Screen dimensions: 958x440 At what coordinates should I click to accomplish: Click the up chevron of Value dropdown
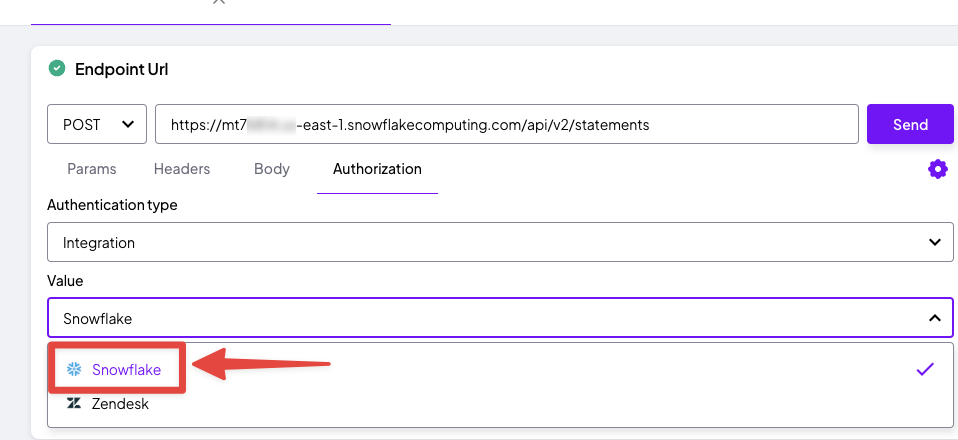tap(934, 318)
